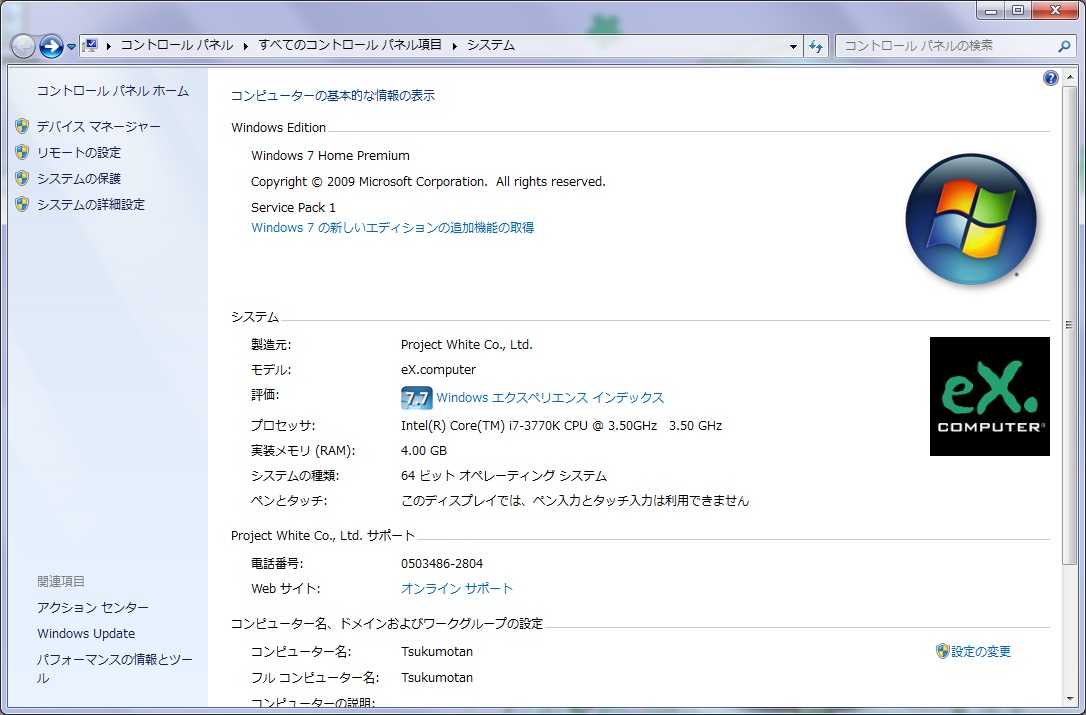Click the shield icon beside 設定の変更
The width and height of the screenshot is (1086, 715).
coord(942,651)
